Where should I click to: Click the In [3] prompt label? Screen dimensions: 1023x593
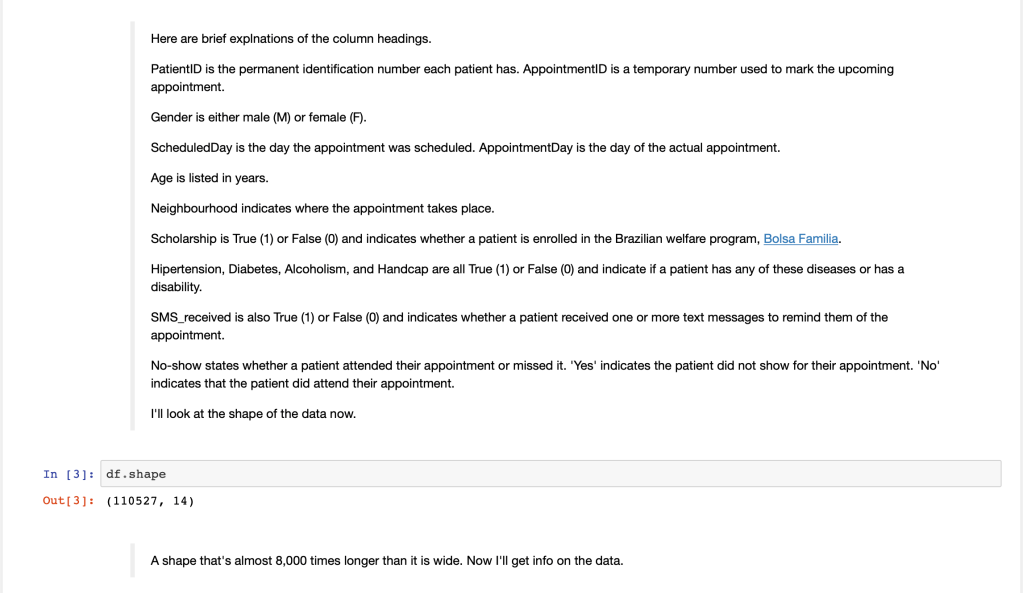tap(68, 474)
